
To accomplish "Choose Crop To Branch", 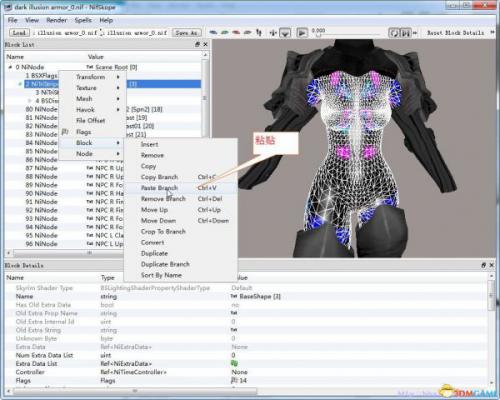I will (x=181, y=232).
